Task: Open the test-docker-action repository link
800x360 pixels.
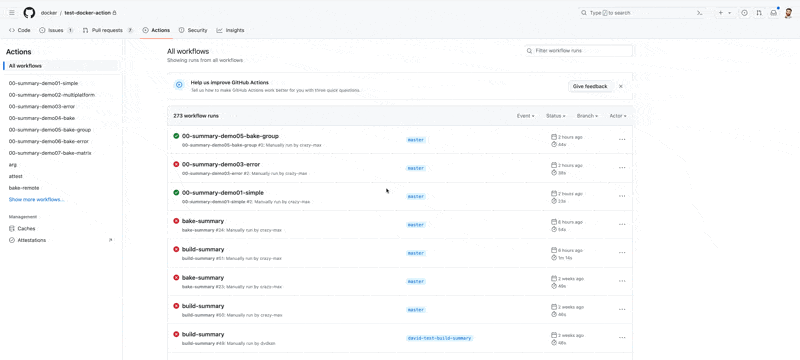Action: tap(88, 13)
